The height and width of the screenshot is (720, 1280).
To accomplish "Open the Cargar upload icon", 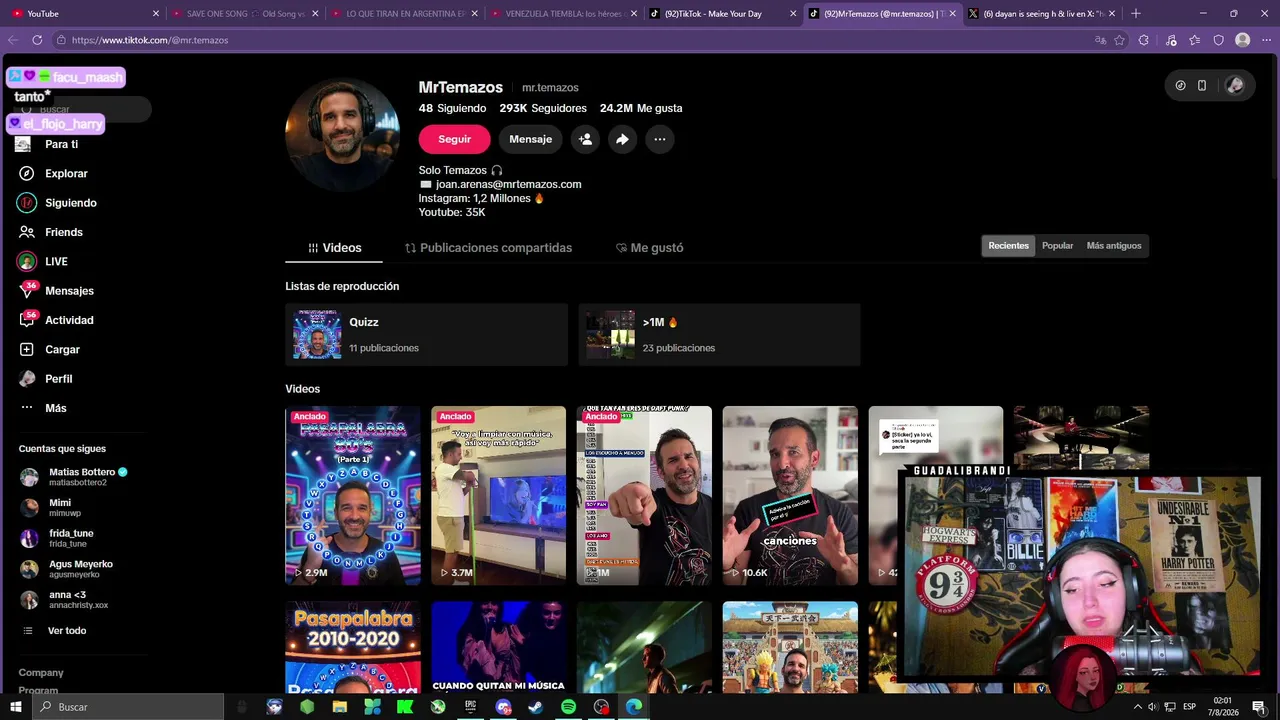I will tap(27, 350).
